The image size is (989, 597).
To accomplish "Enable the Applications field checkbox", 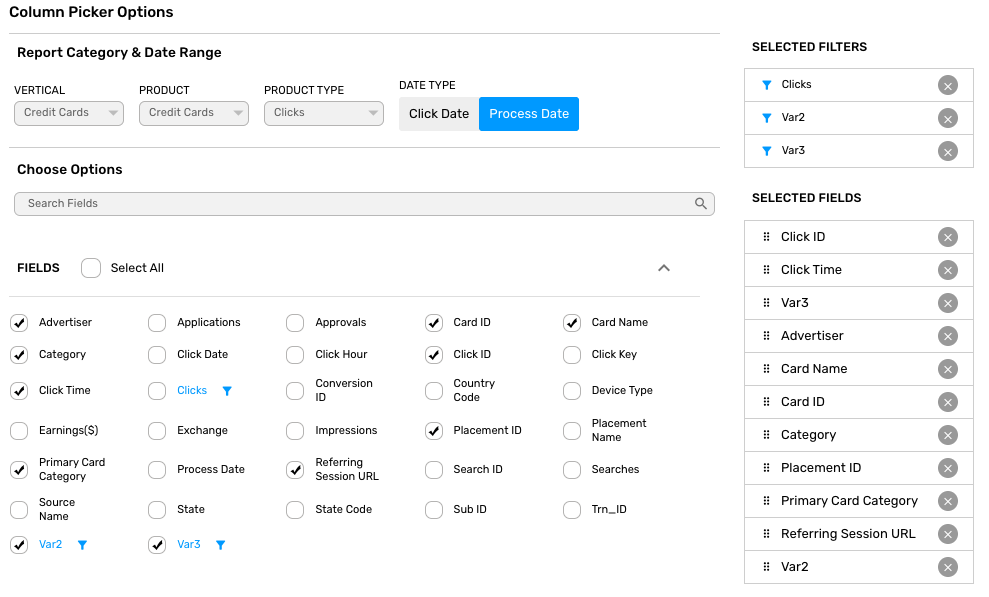I will click(x=157, y=323).
